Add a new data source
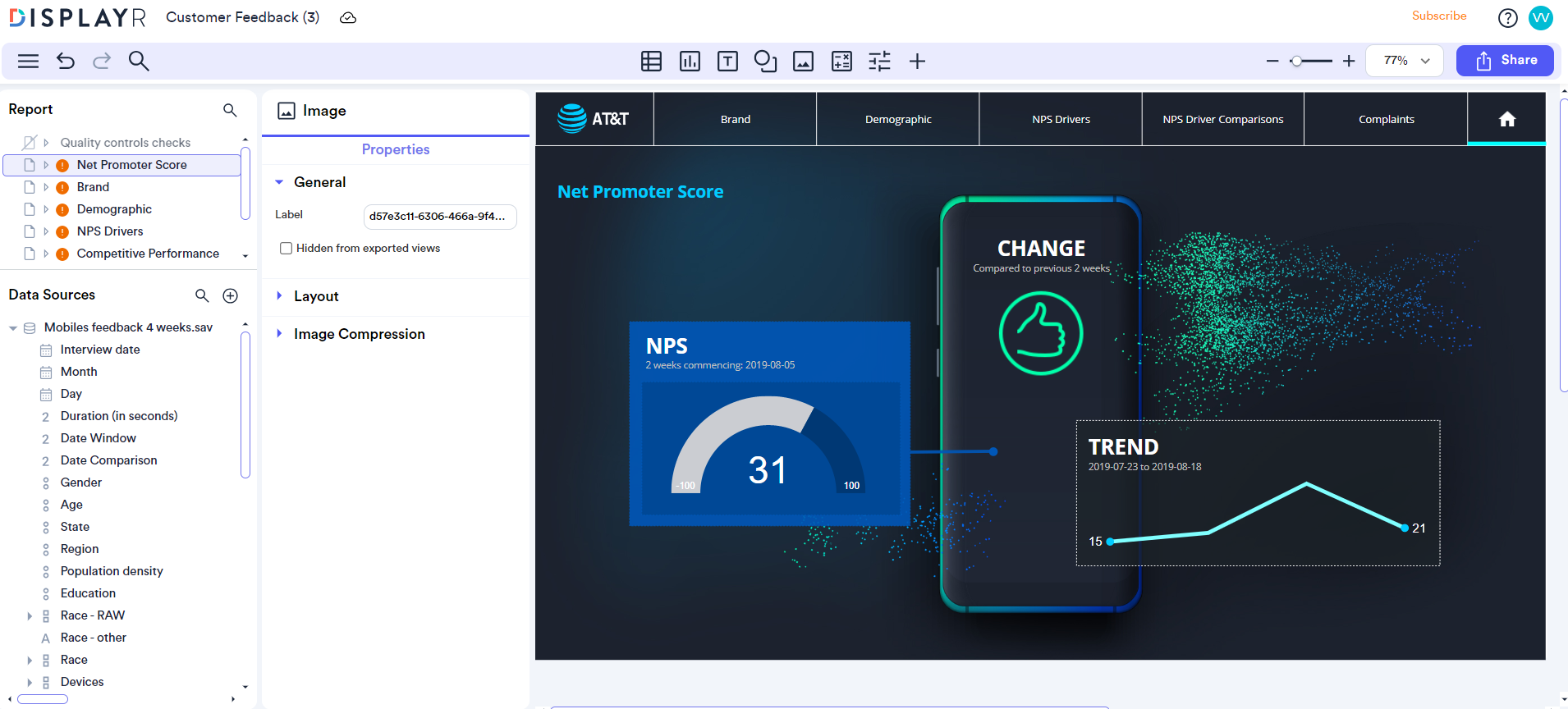Viewport: 1568px width, 709px height. click(x=231, y=295)
